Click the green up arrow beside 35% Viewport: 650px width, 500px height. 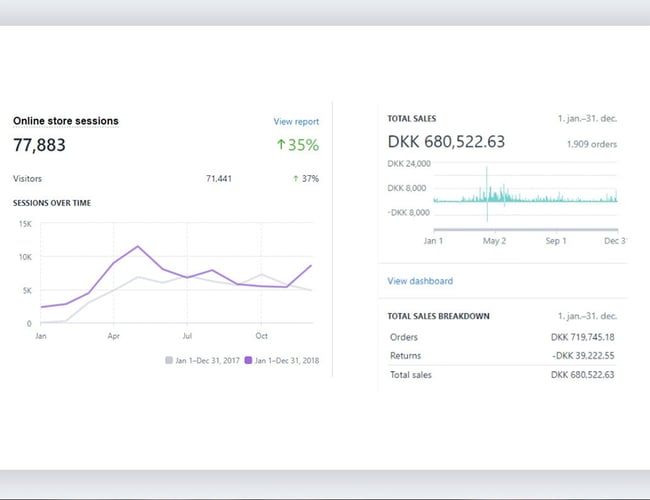pyautogui.click(x=281, y=145)
